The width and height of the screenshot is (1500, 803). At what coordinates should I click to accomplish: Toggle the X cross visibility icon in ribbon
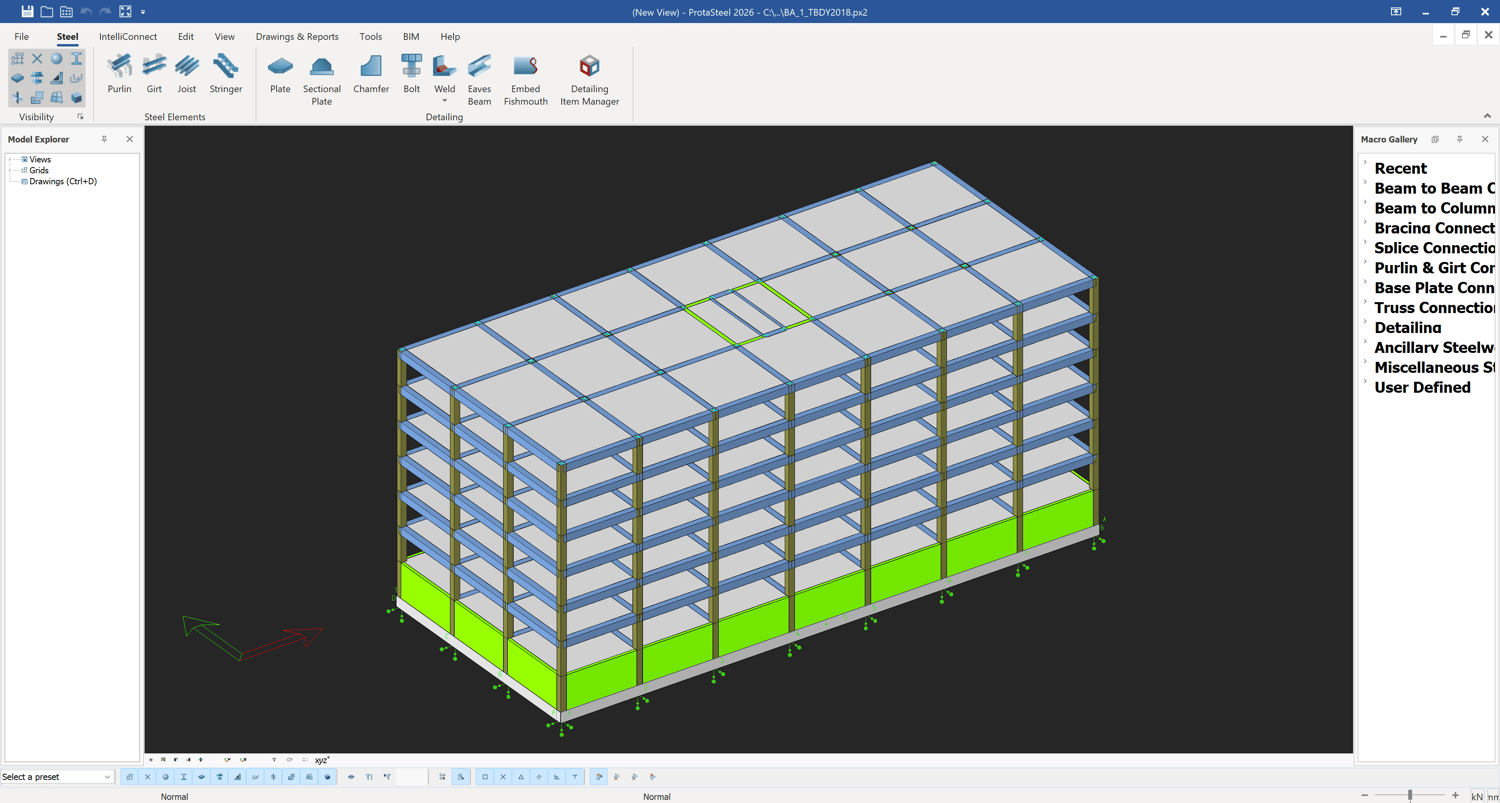(37, 59)
